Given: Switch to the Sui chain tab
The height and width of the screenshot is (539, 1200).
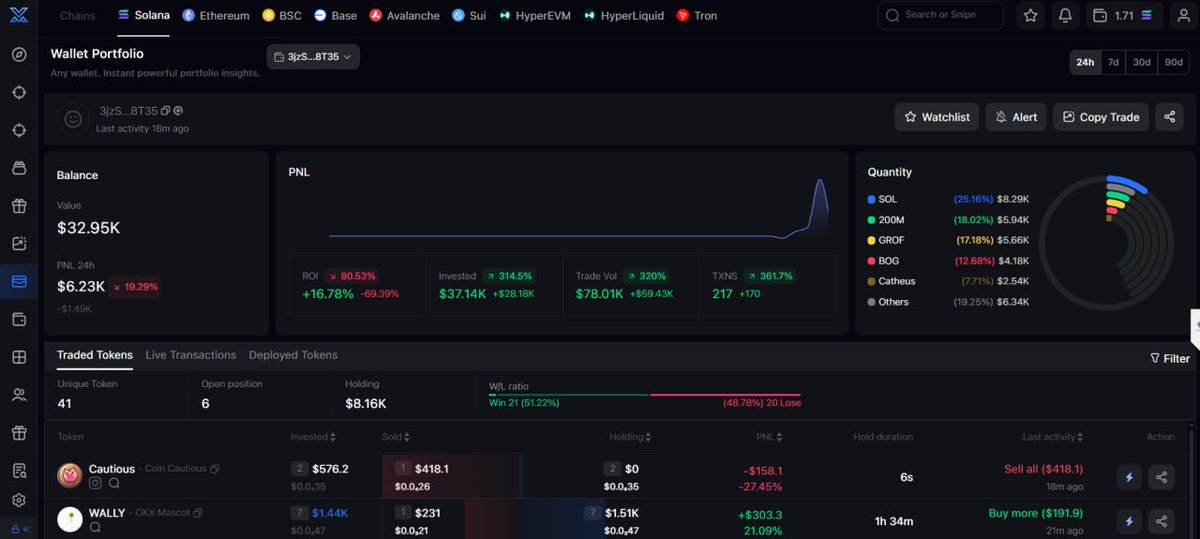Looking at the screenshot, I should click(469, 16).
